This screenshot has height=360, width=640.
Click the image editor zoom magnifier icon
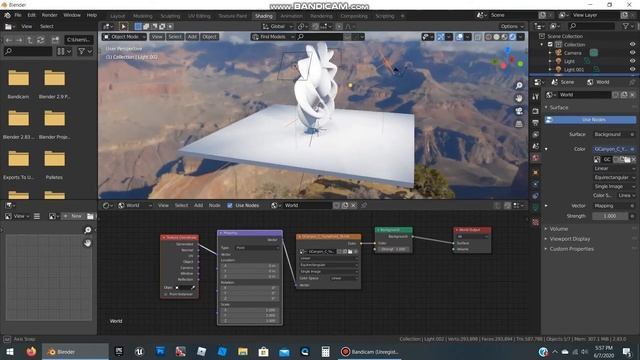87,230
